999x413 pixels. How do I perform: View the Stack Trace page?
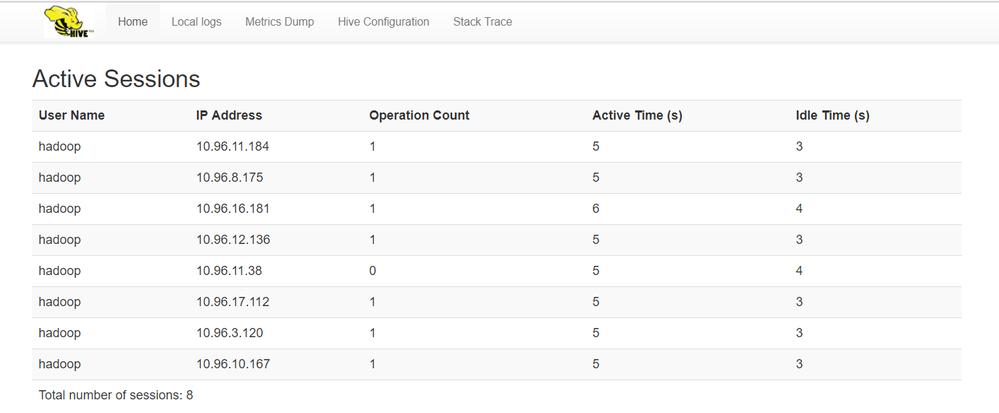482,22
